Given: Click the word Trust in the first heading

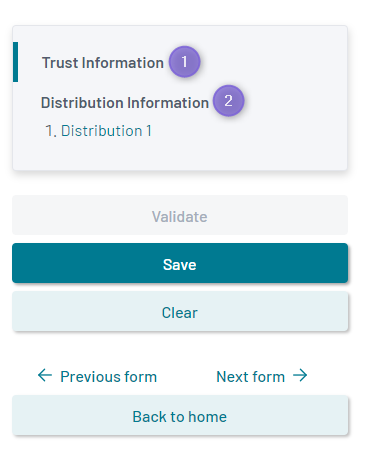Looking at the screenshot, I should [x=60, y=63].
